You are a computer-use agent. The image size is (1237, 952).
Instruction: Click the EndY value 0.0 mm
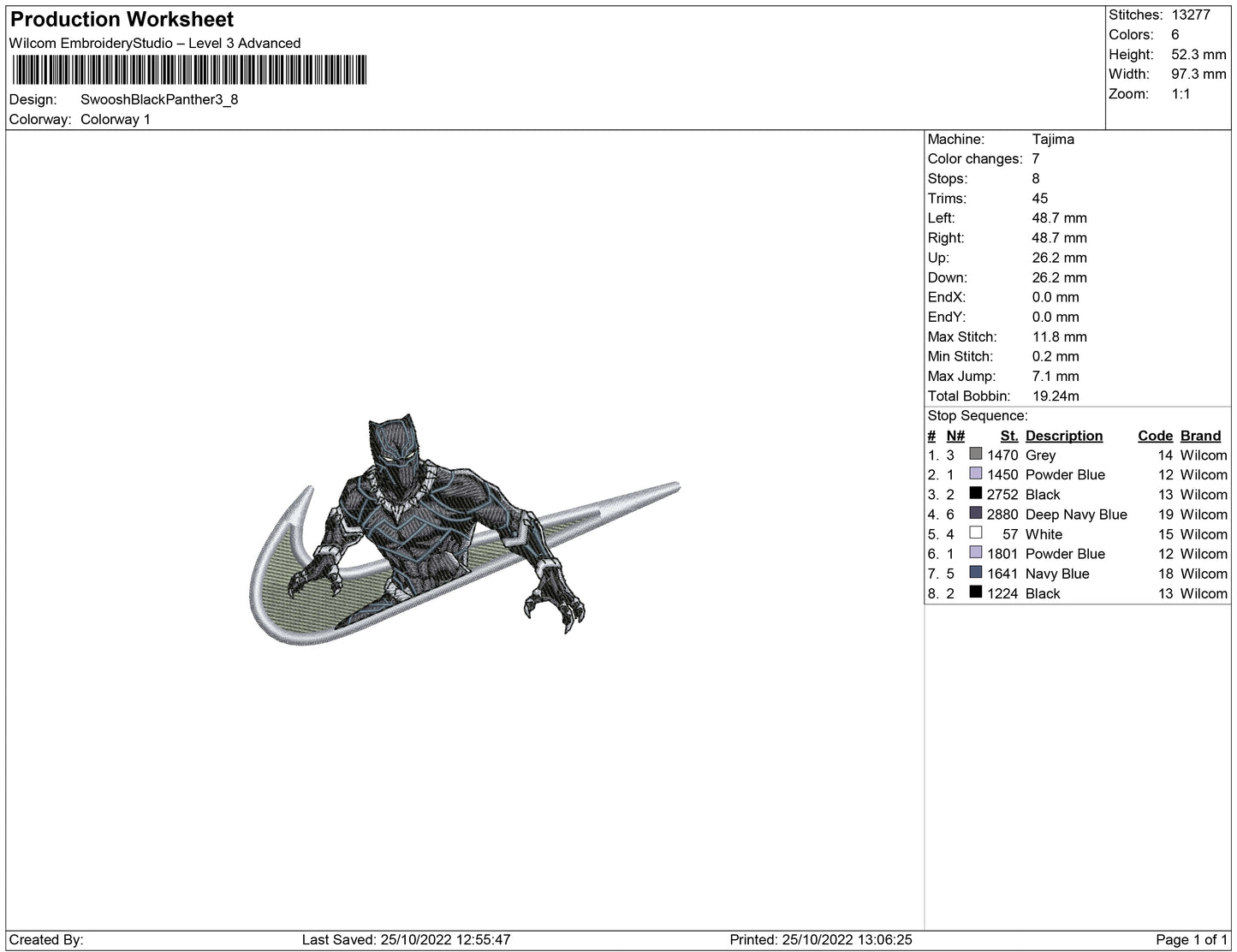tap(1056, 316)
